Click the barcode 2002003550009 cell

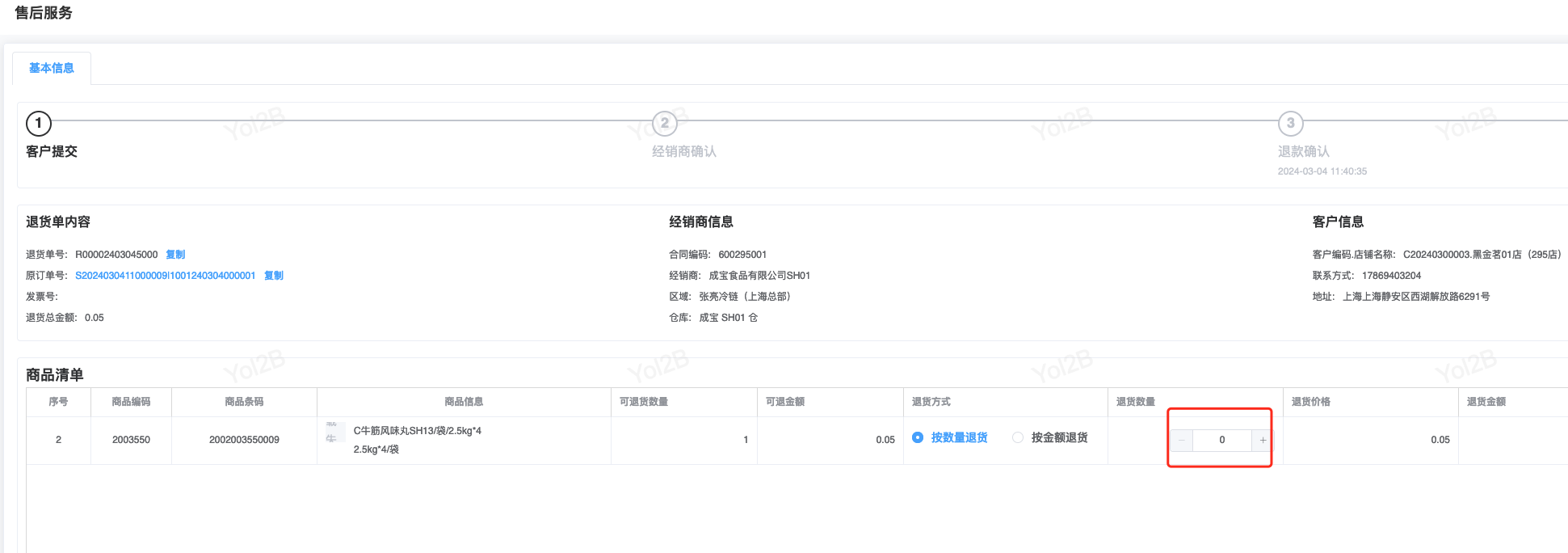[244, 440]
